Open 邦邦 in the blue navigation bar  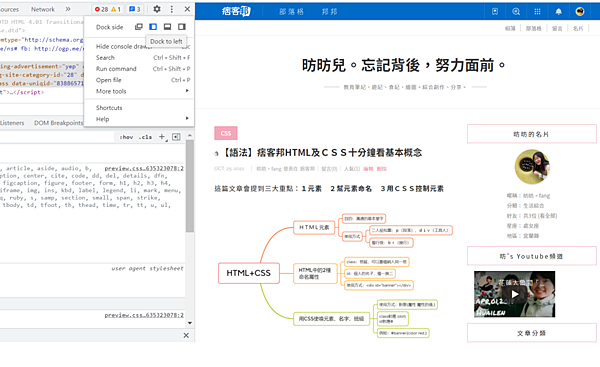point(329,12)
